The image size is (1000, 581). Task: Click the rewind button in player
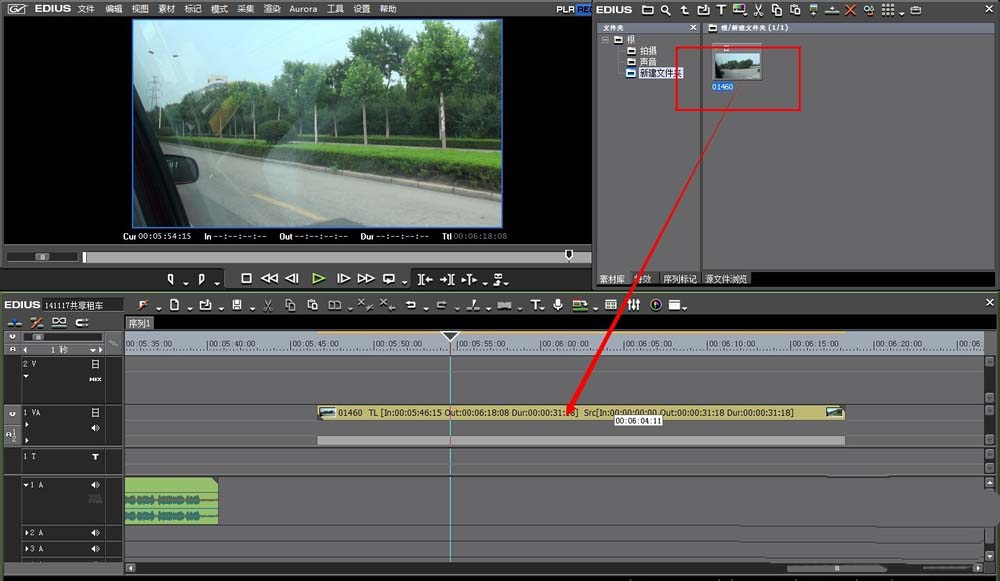269,278
